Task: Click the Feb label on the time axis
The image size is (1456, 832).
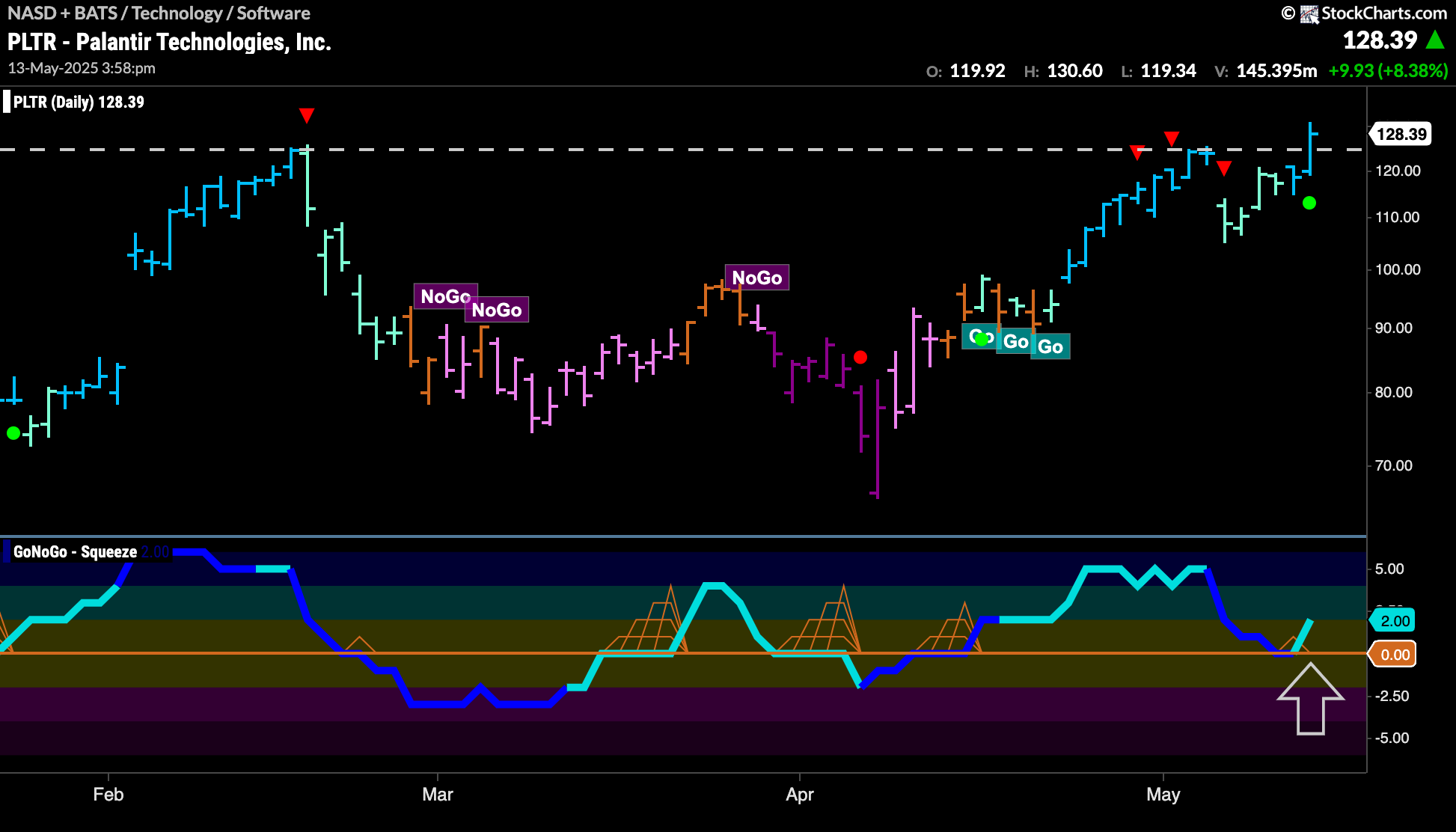Action: coord(108,795)
